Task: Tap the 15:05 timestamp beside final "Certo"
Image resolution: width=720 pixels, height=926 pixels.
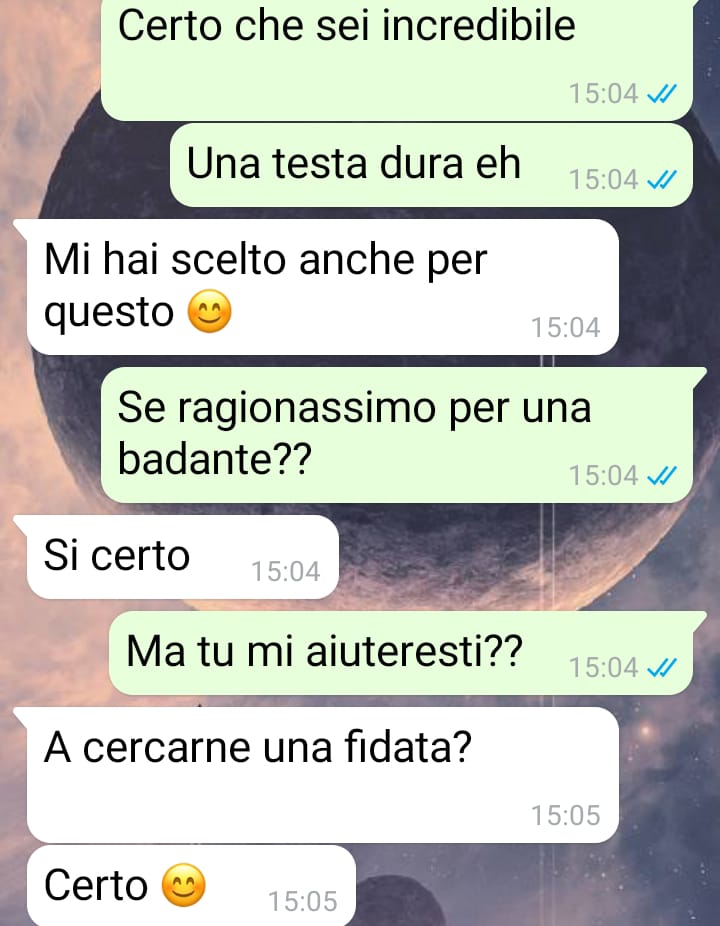Action: pos(303,901)
